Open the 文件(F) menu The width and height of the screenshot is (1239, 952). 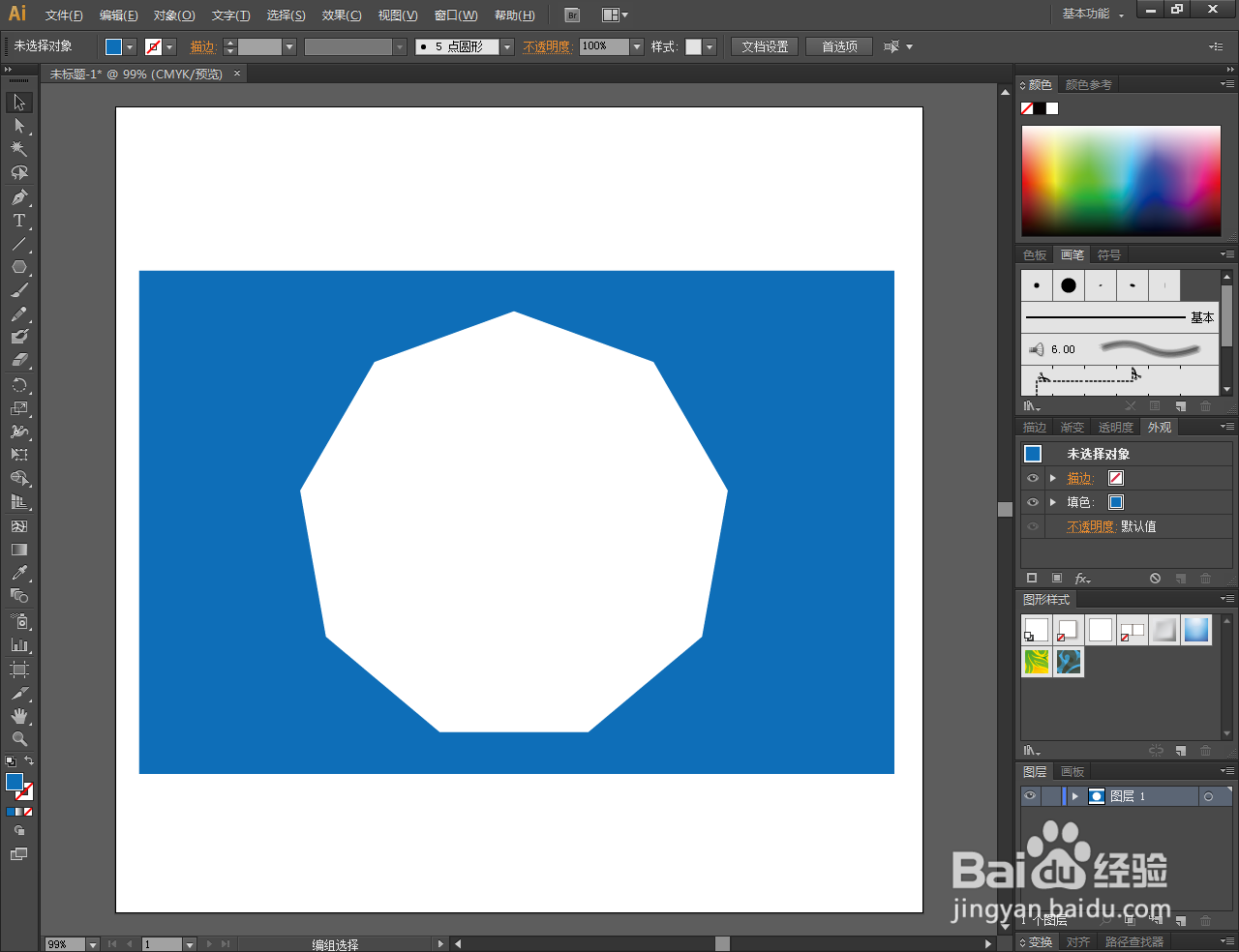click(64, 15)
